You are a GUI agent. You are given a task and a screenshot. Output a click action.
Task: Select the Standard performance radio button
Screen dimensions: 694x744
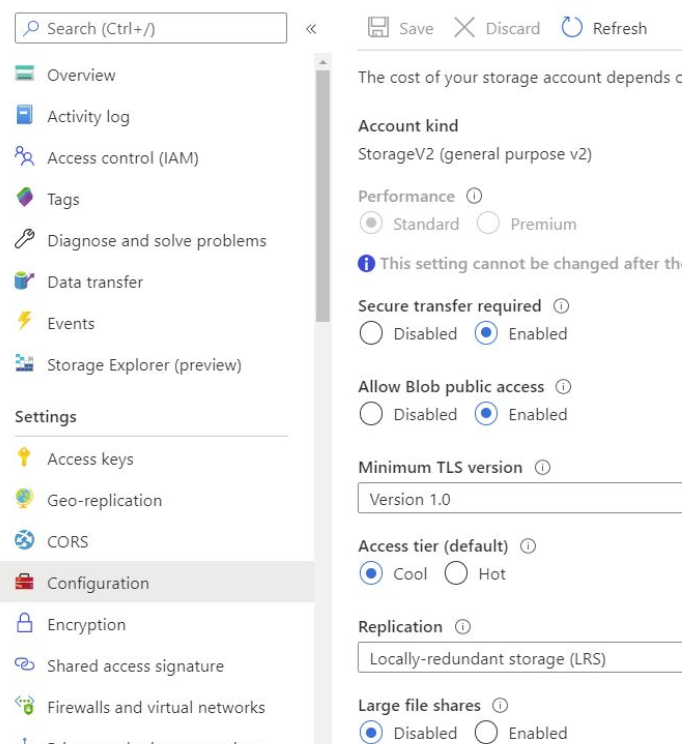point(371,223)
